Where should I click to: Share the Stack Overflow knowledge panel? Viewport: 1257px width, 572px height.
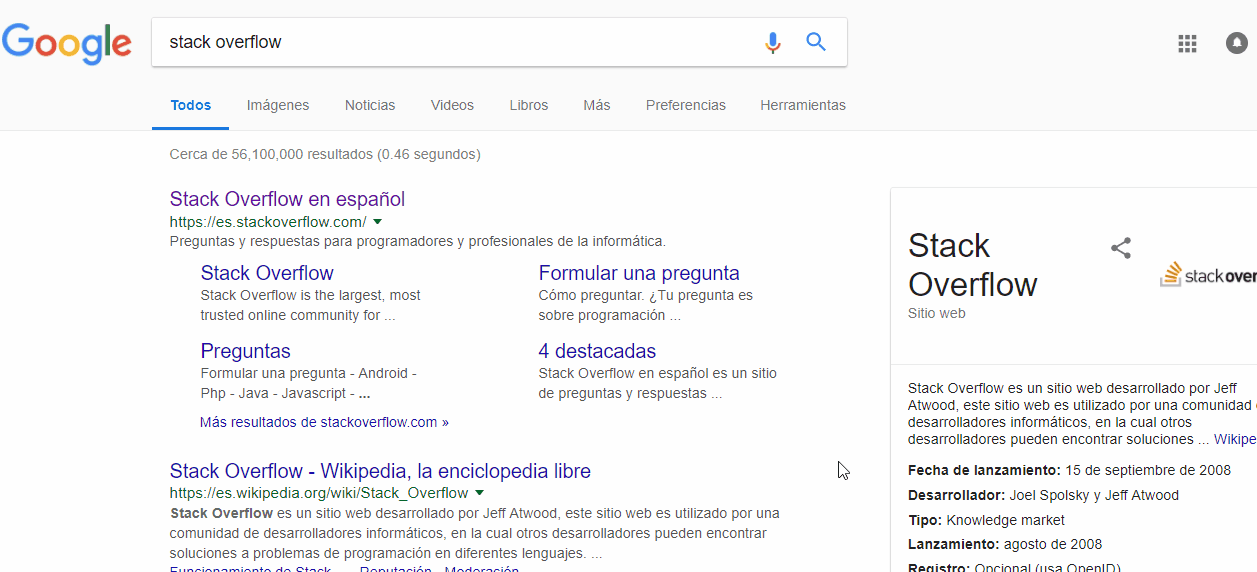1121,248
